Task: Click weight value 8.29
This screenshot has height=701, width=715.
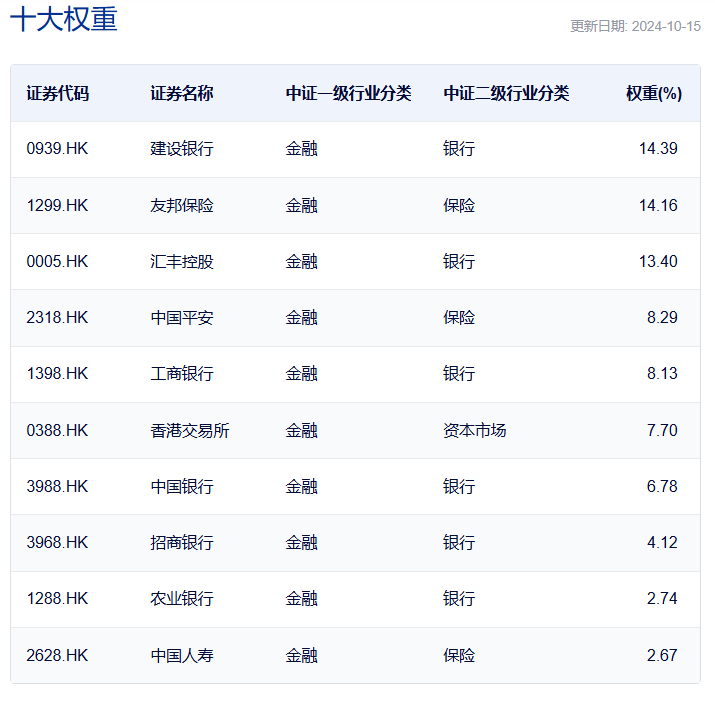Action: (x=662, y=317)
